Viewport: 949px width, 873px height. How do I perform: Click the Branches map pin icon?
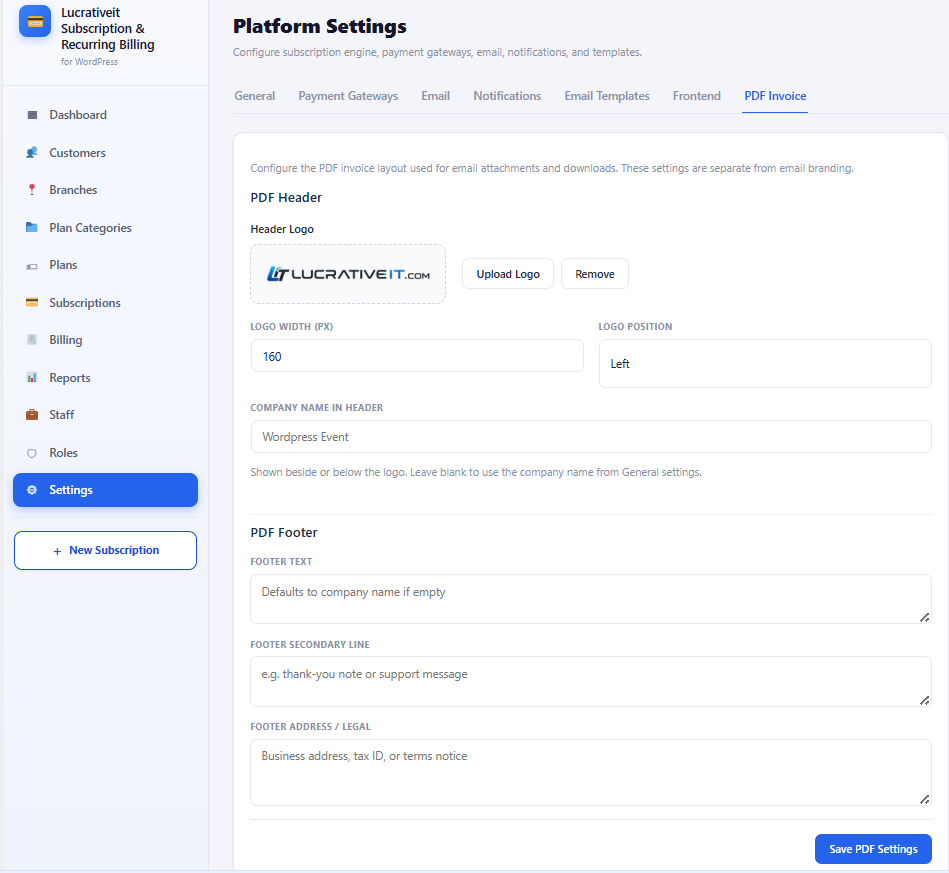point(32,190)
